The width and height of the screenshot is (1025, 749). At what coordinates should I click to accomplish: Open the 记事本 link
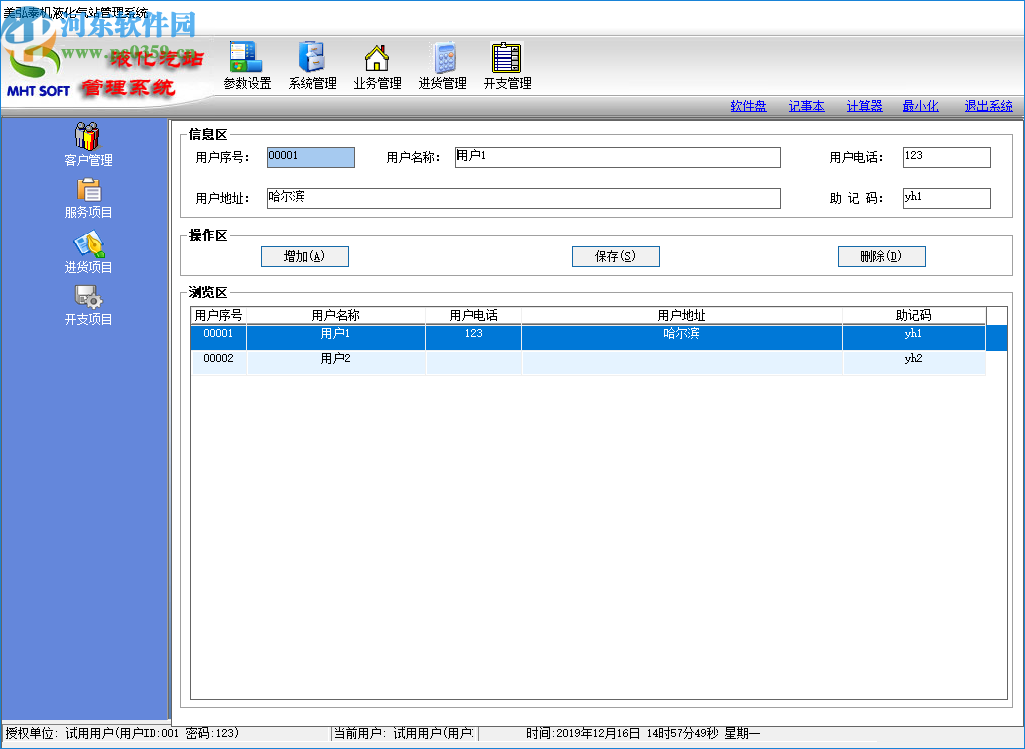[806, 106]
